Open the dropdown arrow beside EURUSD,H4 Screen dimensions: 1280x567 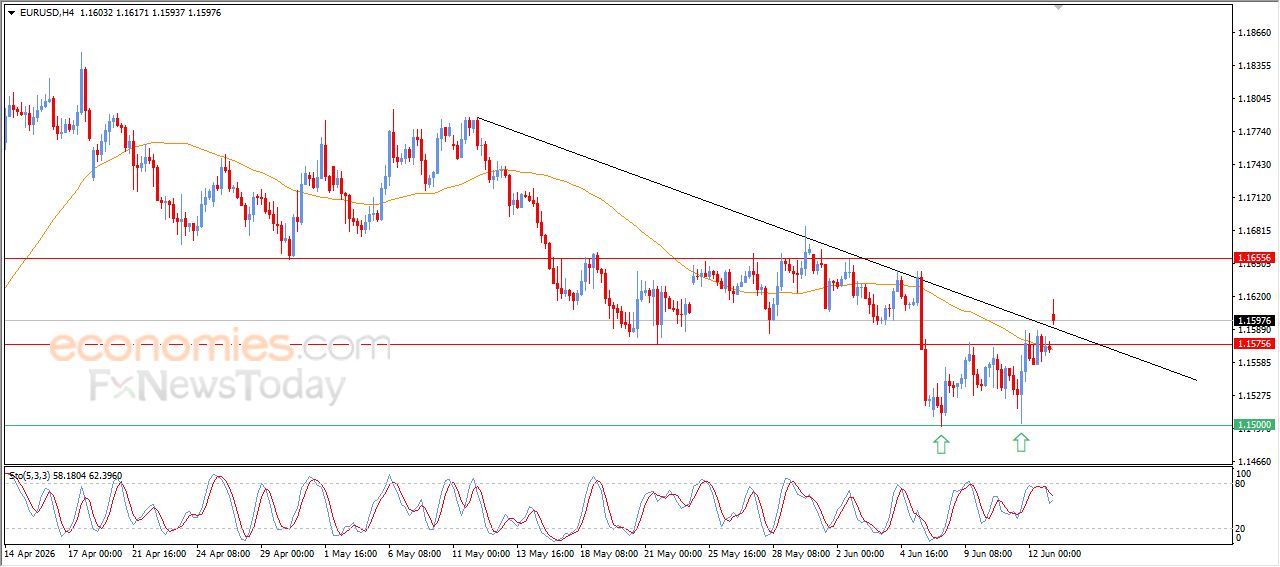12,13
